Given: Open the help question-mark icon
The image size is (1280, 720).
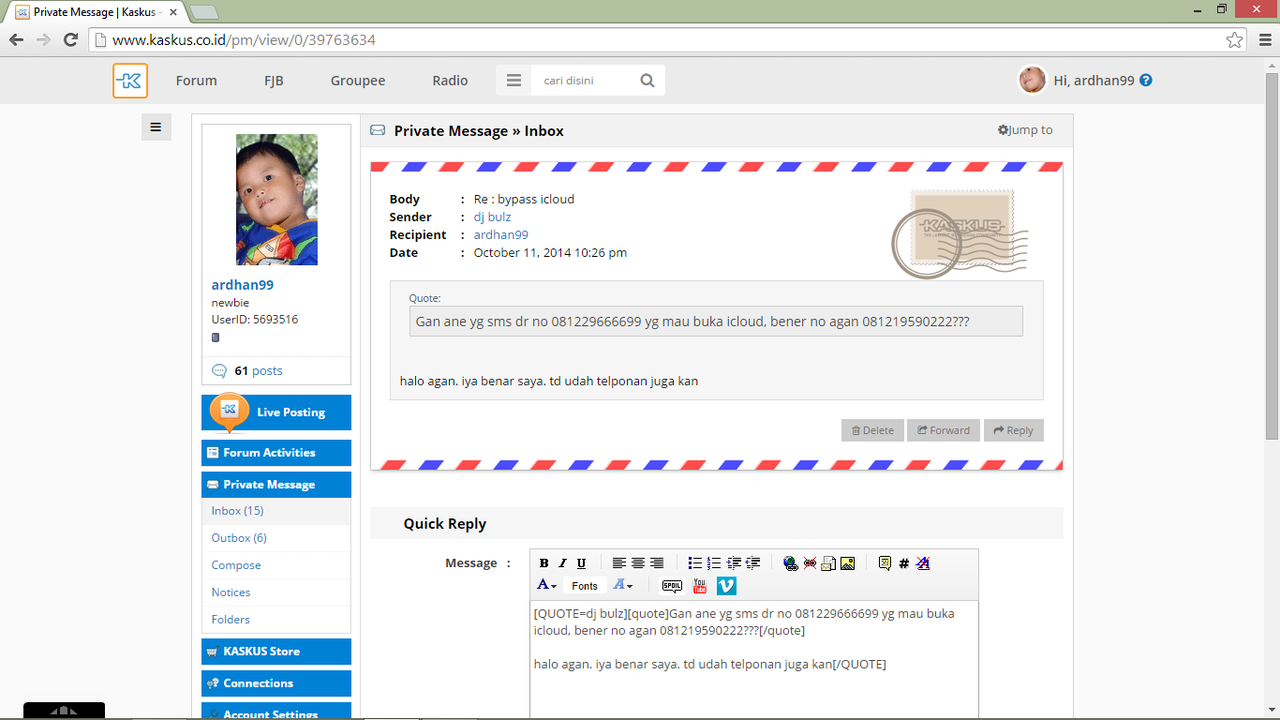Looking at the screenshot, I should pos(1146,80).
